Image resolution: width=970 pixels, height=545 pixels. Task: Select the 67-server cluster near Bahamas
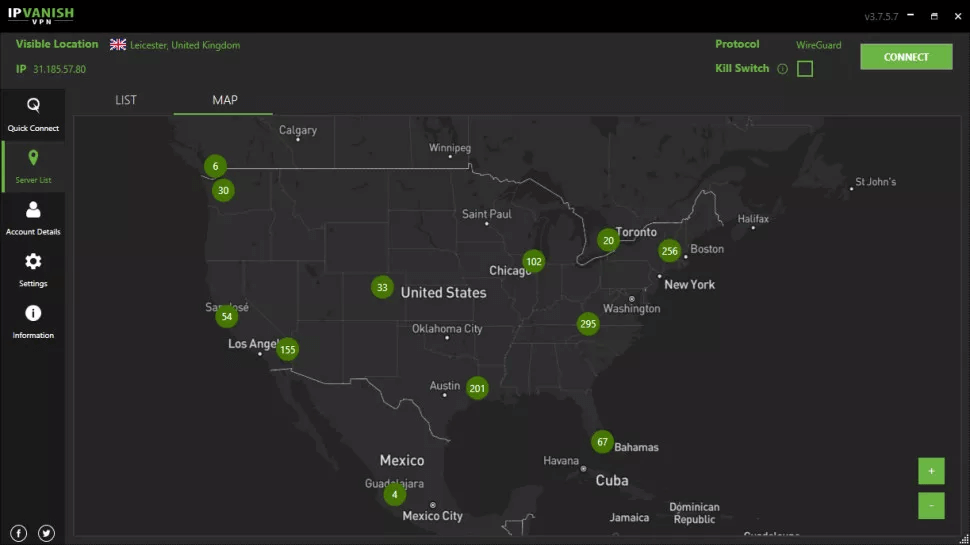(x=602, y=442)
